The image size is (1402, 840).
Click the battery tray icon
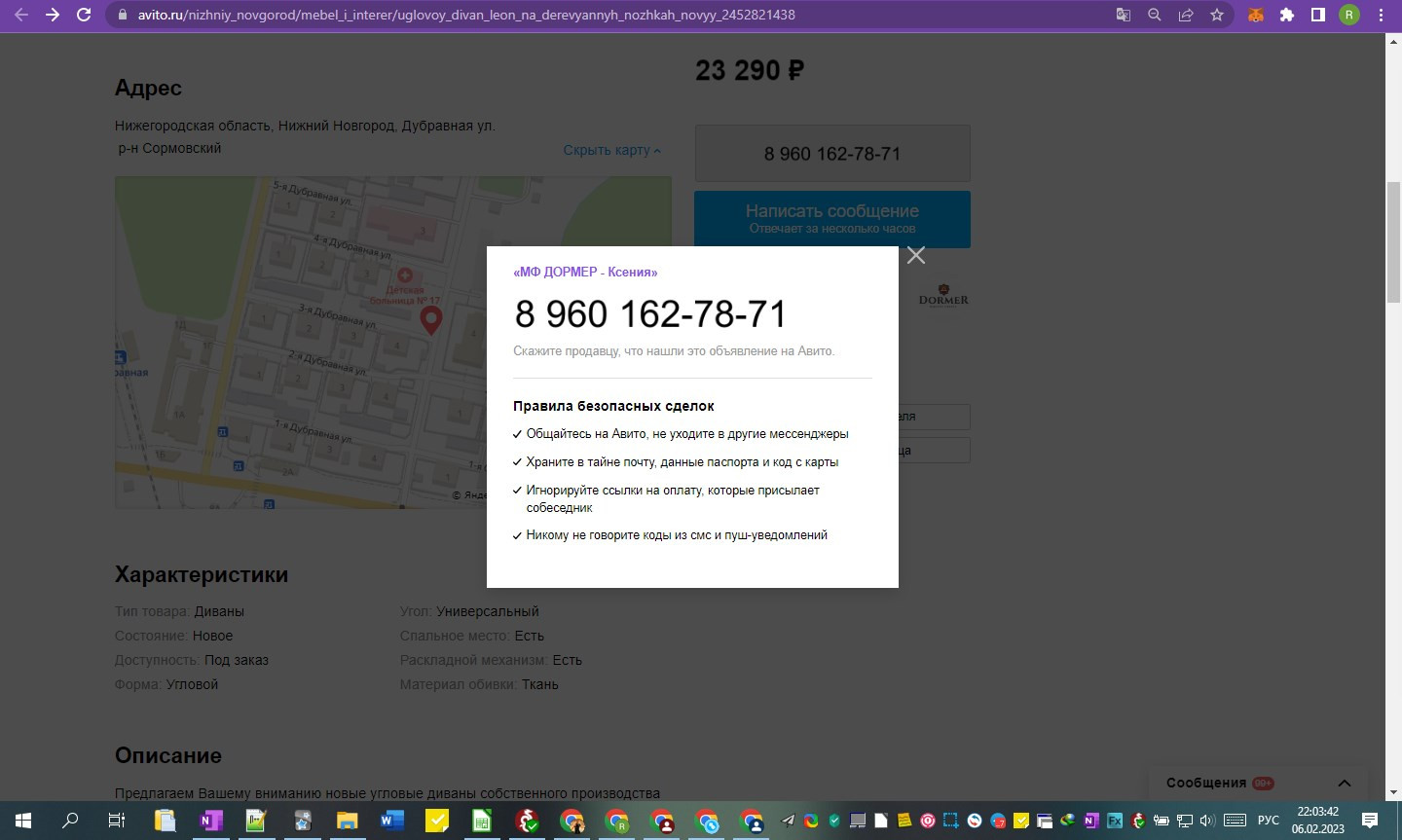tap(1161, 821)
